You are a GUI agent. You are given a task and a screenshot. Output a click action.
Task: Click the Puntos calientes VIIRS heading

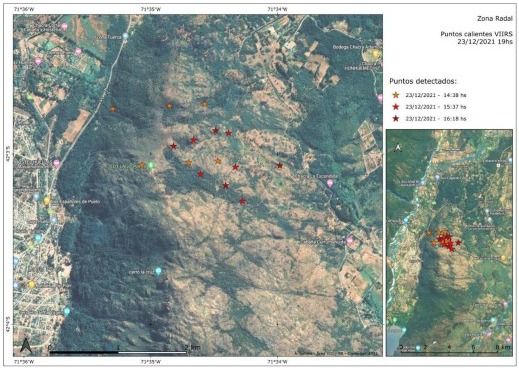click(477, 34)
